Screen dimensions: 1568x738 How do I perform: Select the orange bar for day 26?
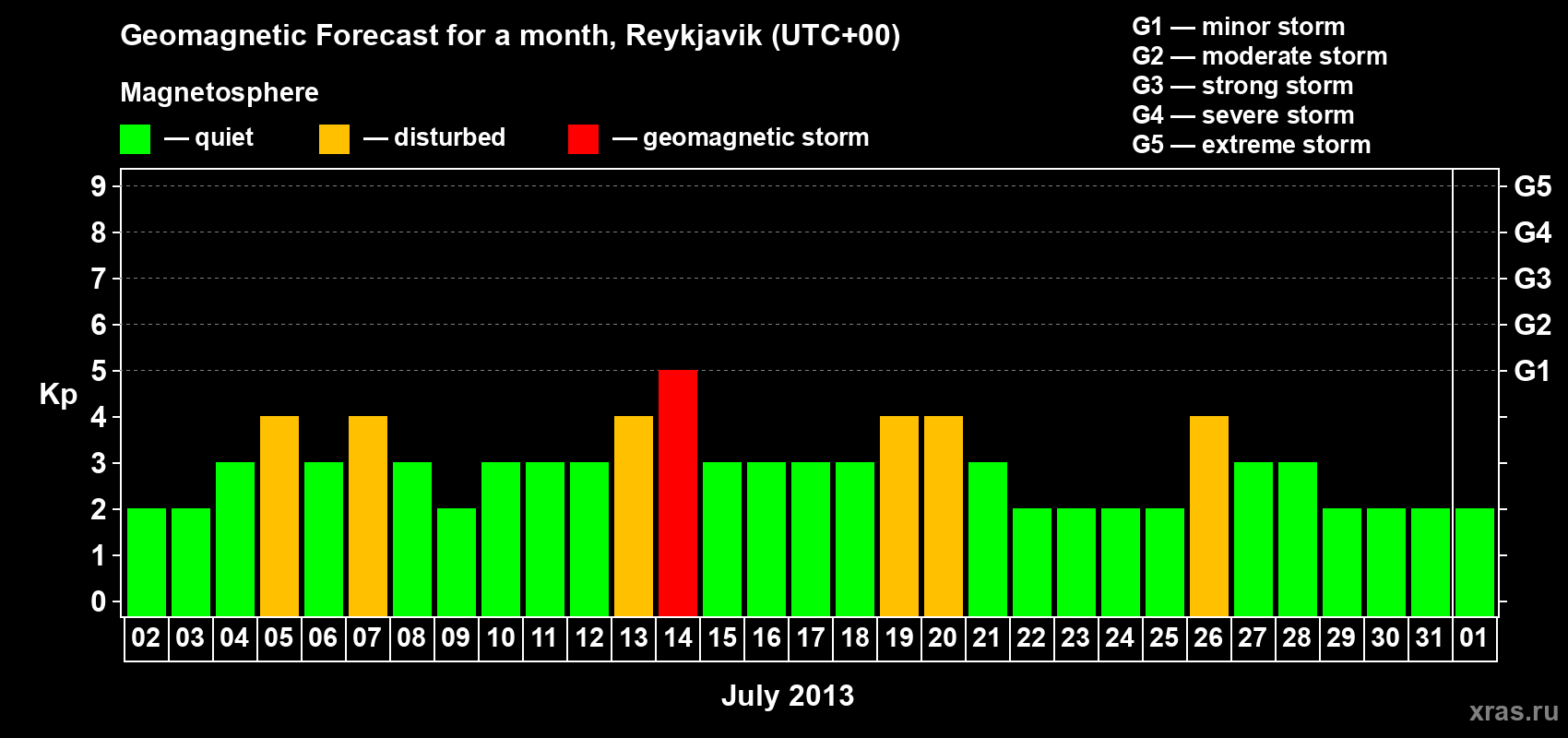[1209, 516]
